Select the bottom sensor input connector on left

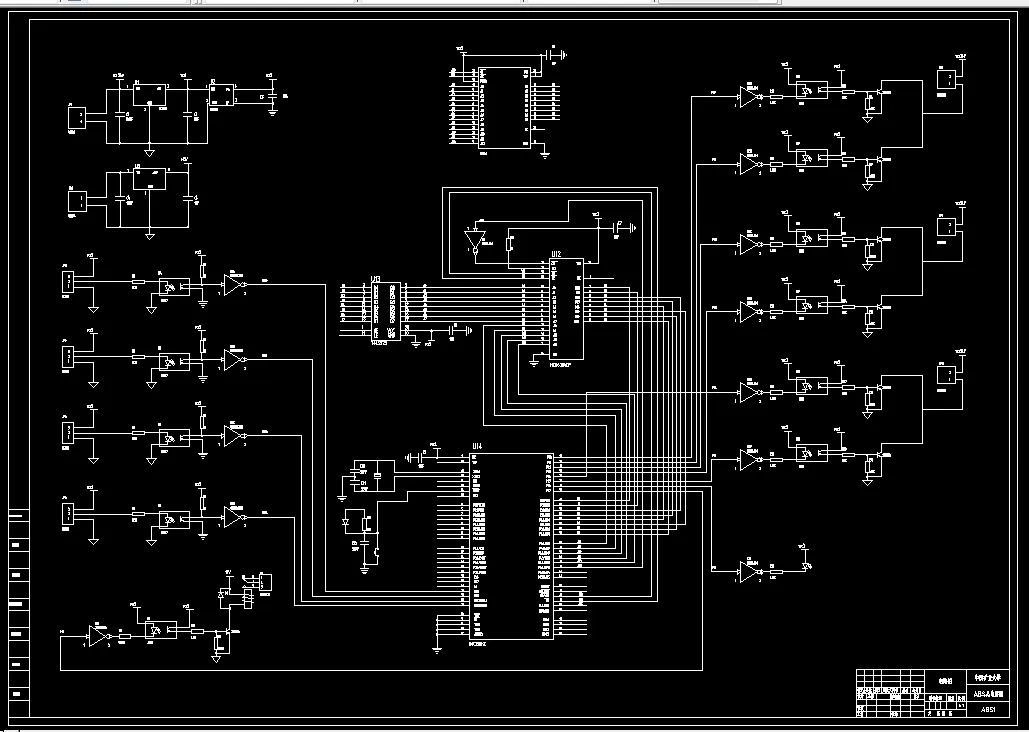pos(68,513)
